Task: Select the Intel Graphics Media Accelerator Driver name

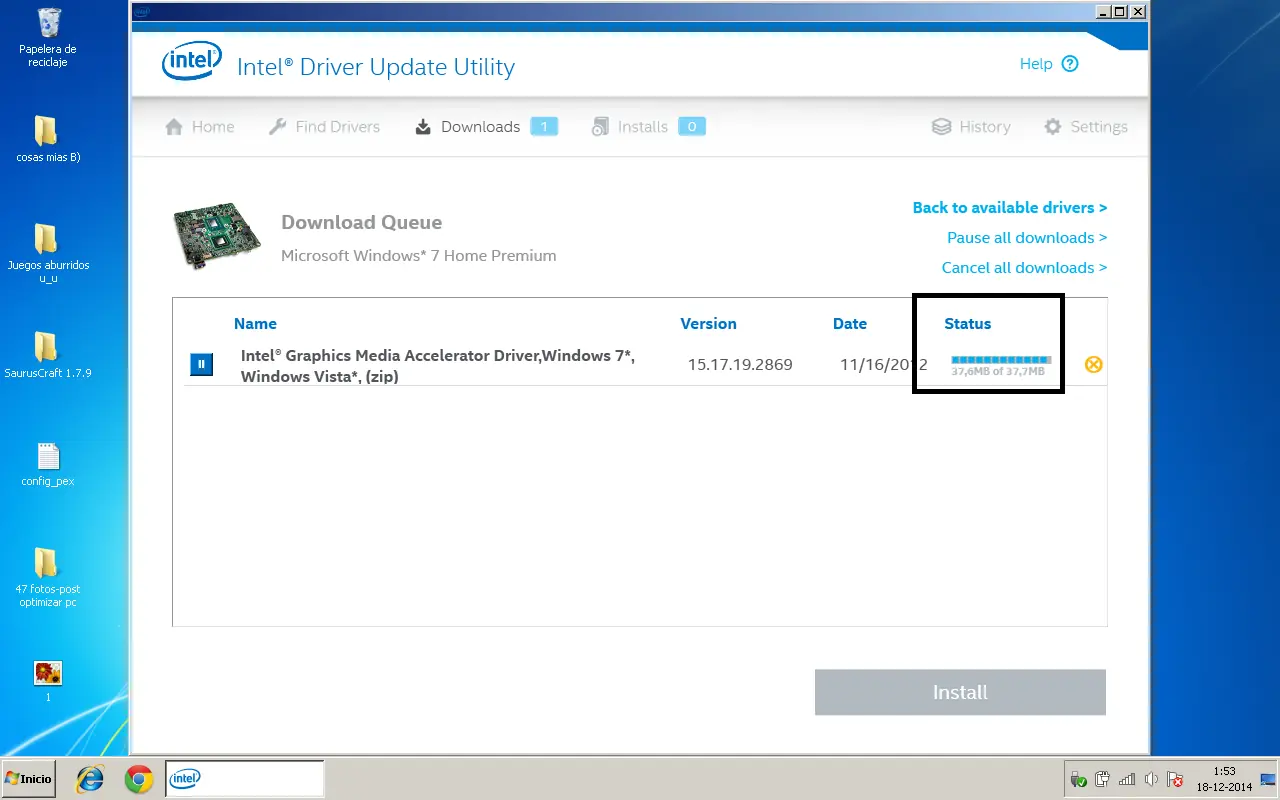Action: tap(438, 366)
